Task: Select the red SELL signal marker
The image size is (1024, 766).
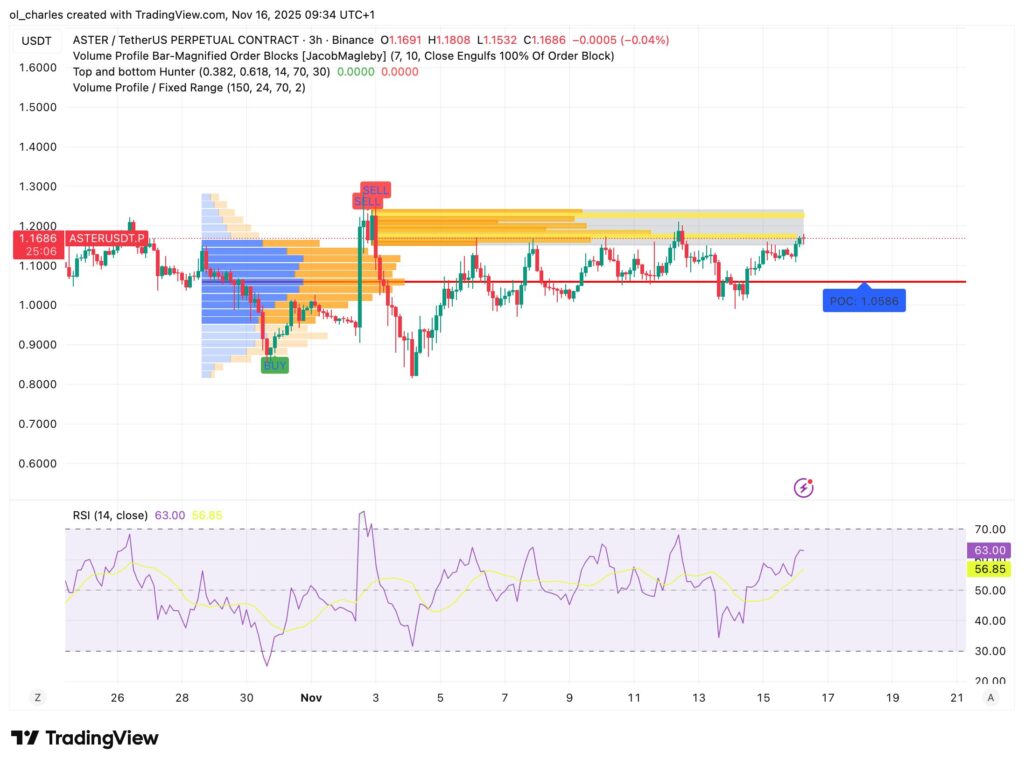Action: point(374,190)
